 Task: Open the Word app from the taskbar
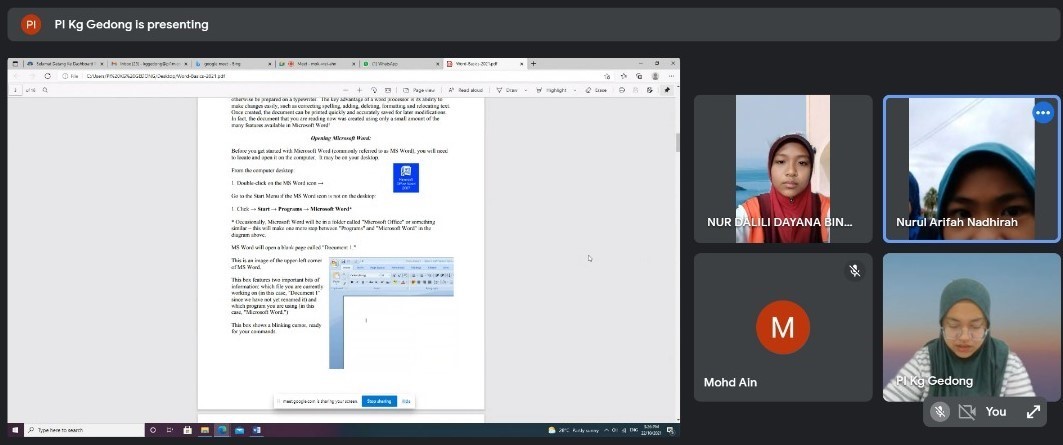pos(256,430)
